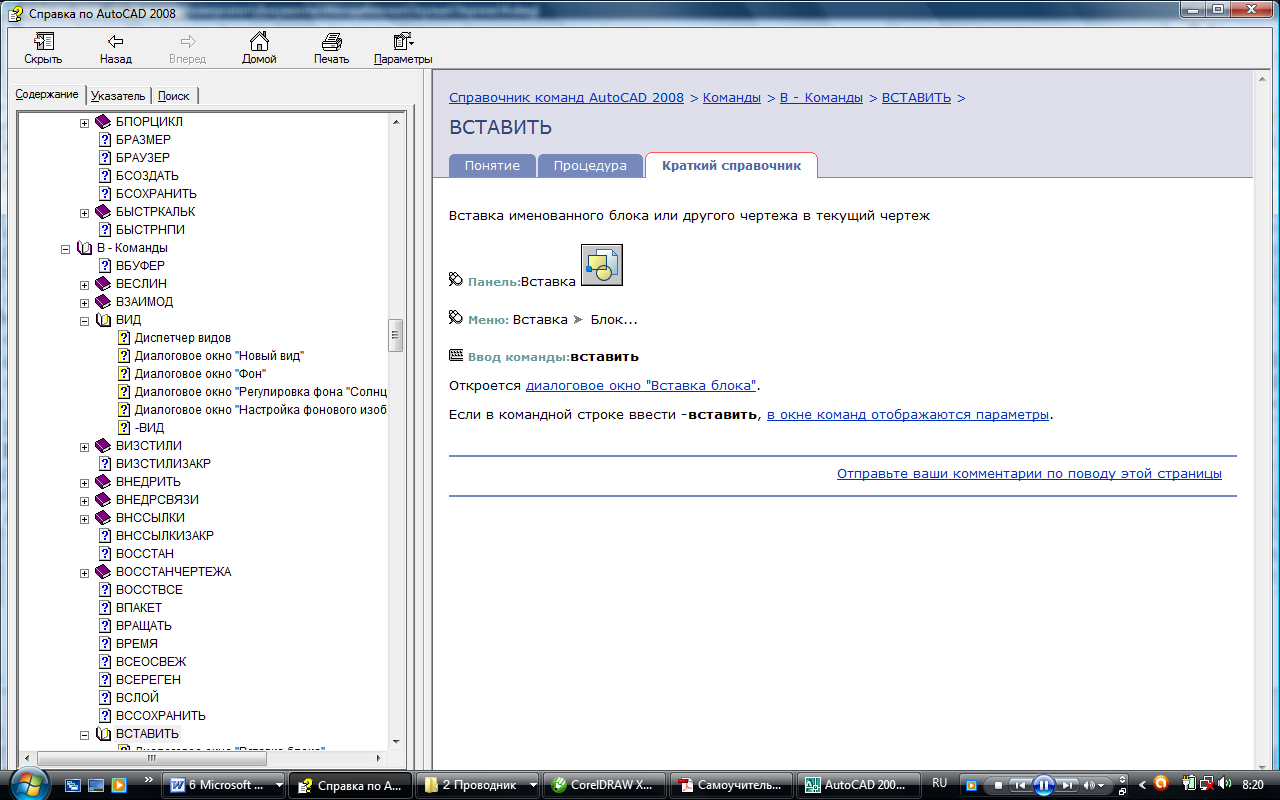Image resolution: width=1280 pixels, height=800 pixels.
Task: Switch to the Содержание tab
Action: tap(47, 94)
